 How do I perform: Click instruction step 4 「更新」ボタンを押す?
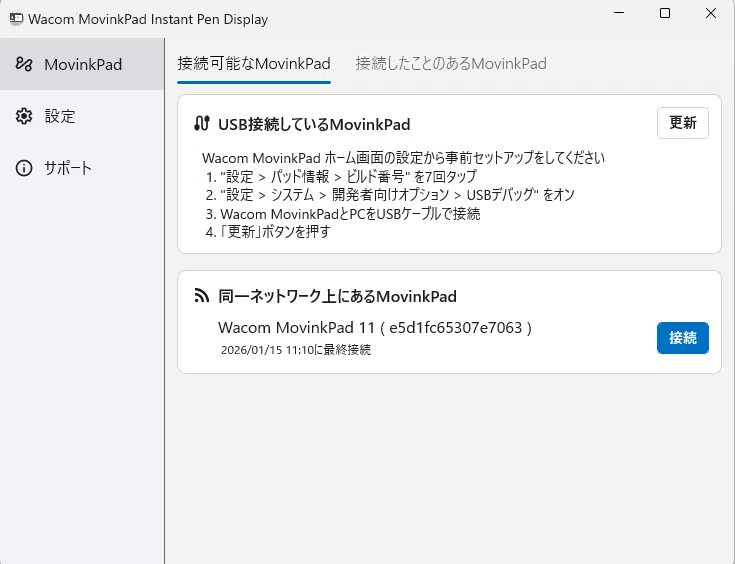click(268, 232)
